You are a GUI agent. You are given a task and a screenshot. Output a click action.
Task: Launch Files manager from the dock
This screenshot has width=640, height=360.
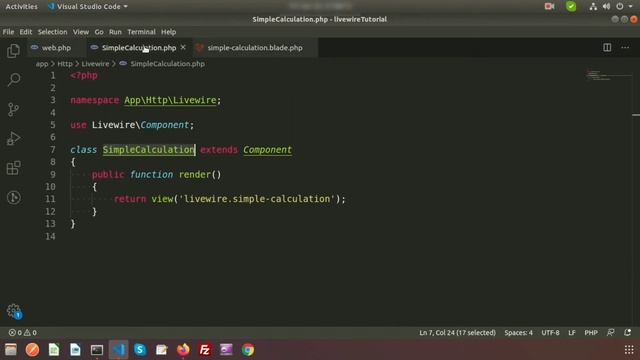point(11,350)
